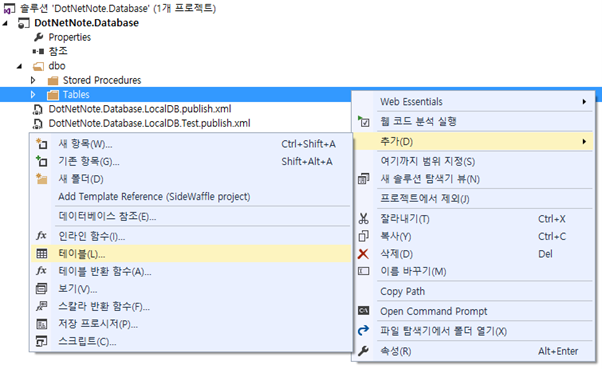Click the table grid icon beside 테이블(L)
This screenshot has width=602, height=369.
(x=41, y=254)
